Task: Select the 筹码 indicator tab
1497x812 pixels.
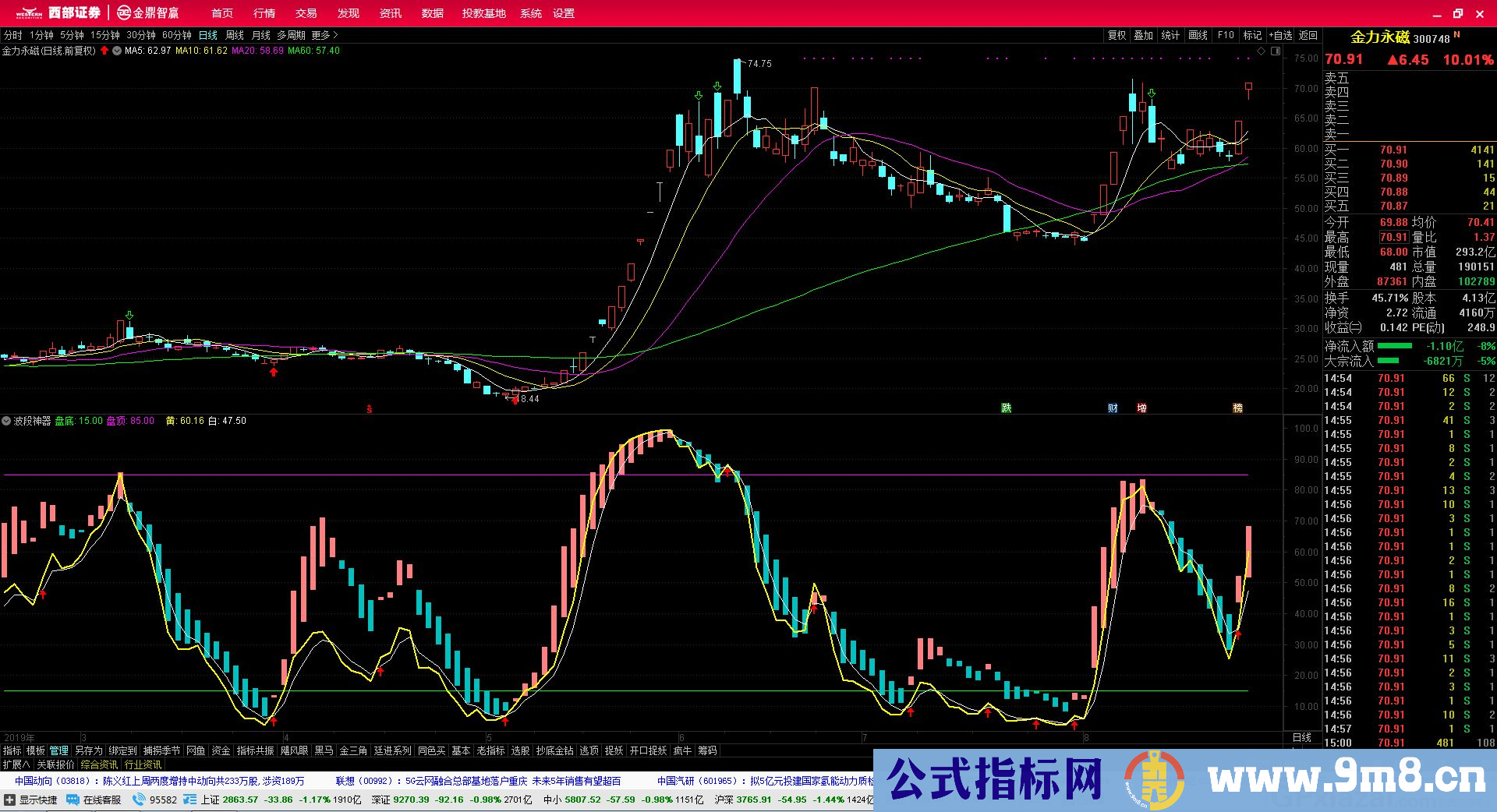Action: pos(707,750)
